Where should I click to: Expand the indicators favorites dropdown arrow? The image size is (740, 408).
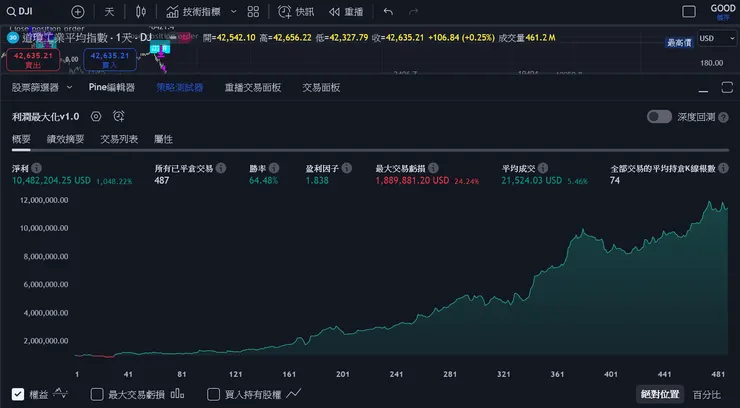(233, 12)
